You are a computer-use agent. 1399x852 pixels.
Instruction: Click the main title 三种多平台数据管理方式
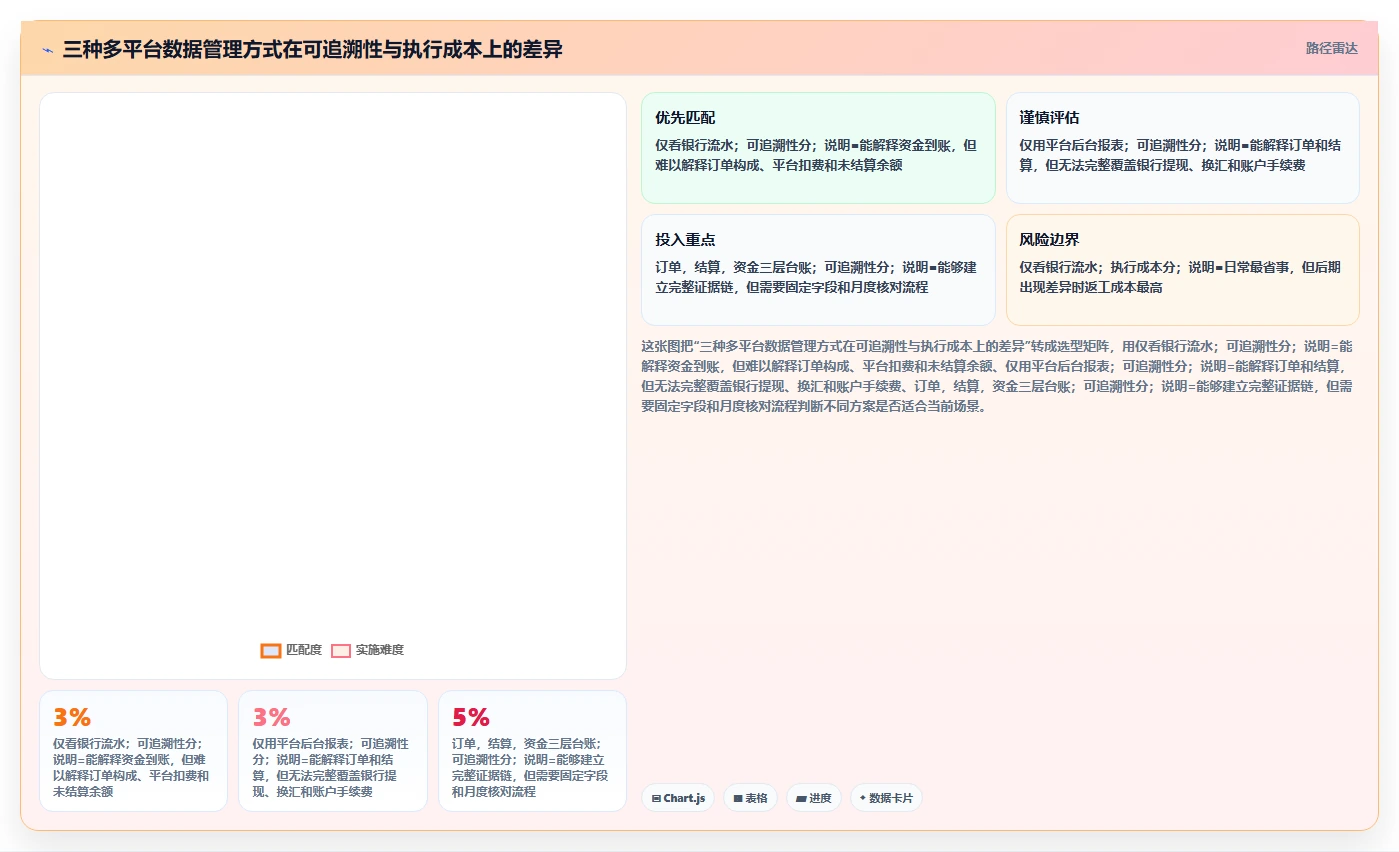(x=312, y=49)
